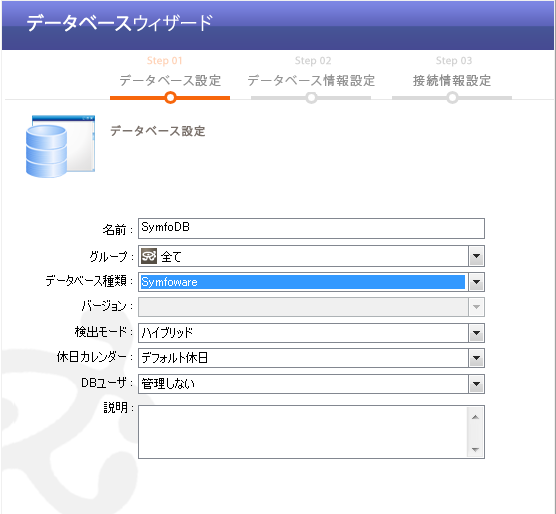556x514 pixels.
Task: Expand the 休日カレンダー dropdown arrow
Action: [476, 358]
